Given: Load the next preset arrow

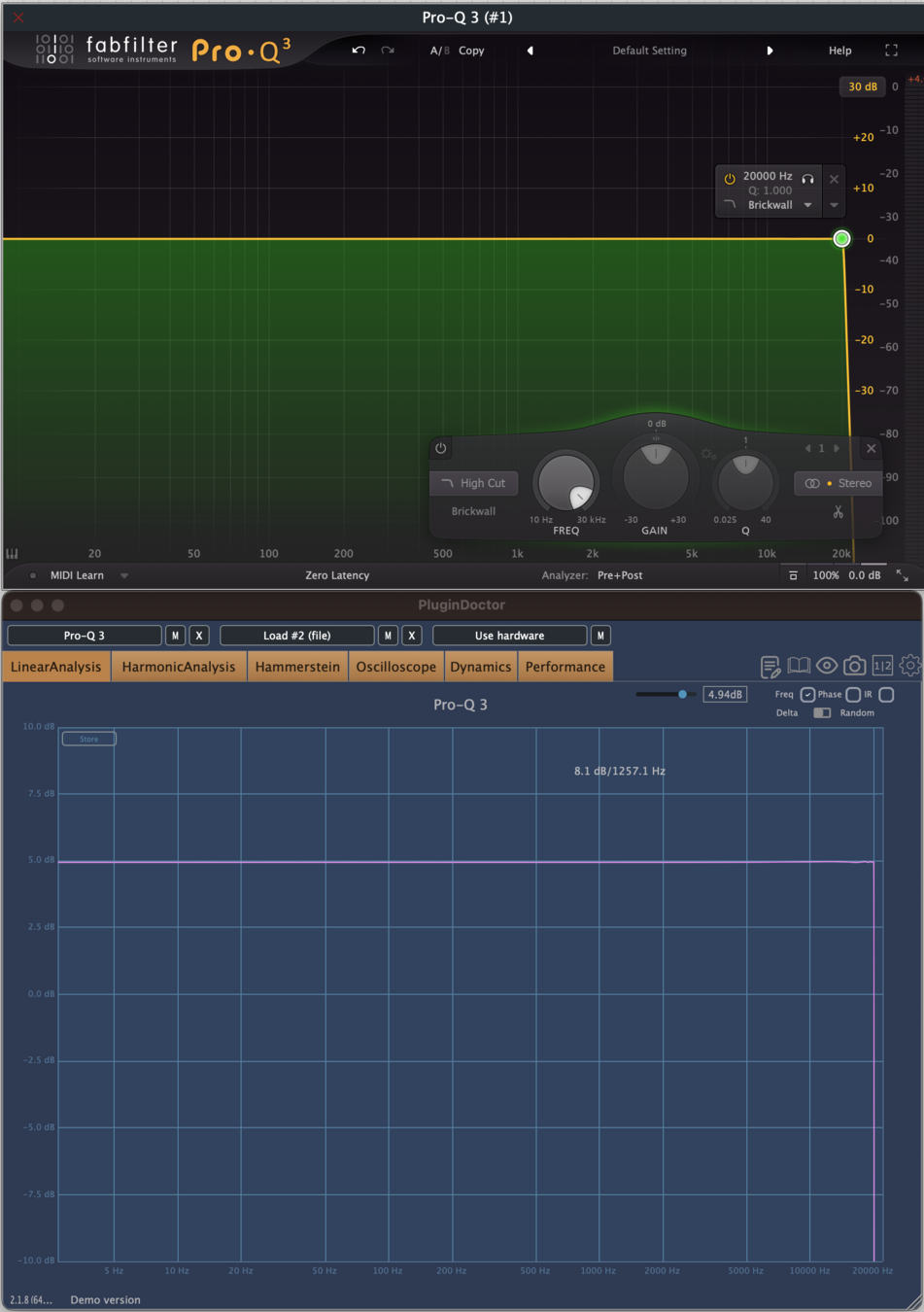Looking at the screenshot, I should [770, 51].
